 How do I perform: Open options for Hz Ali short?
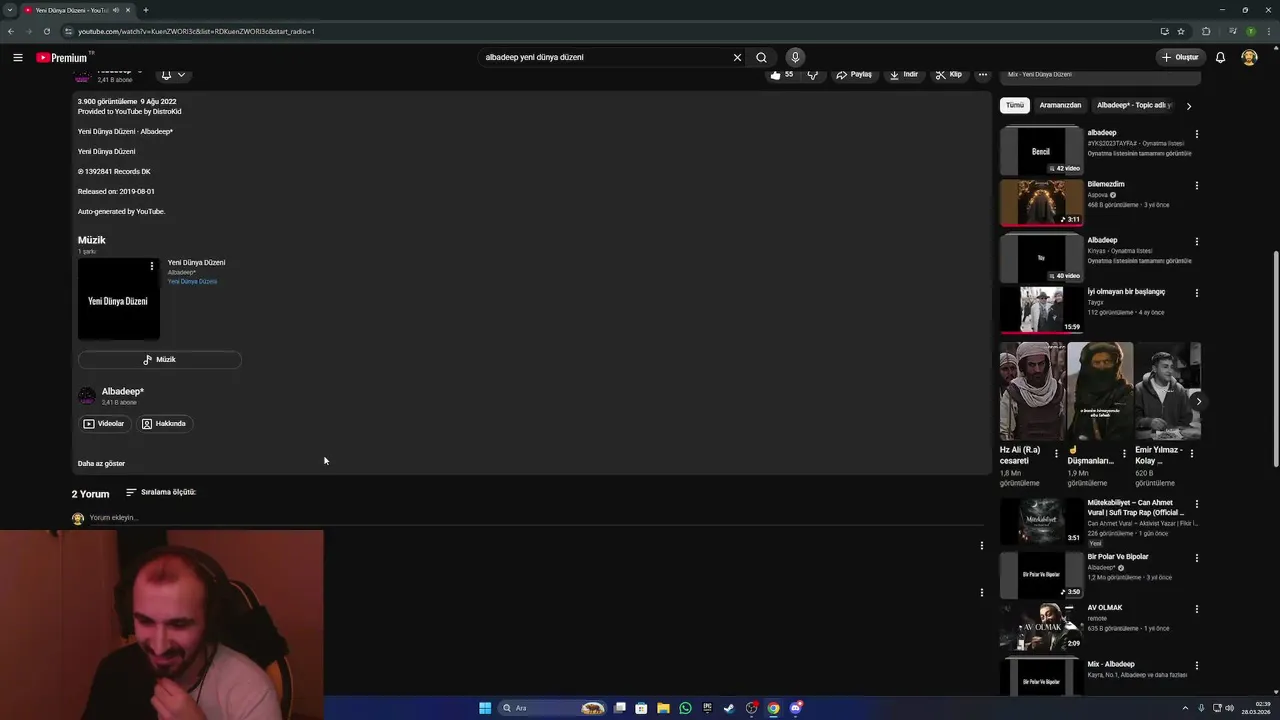[1056, 453]
